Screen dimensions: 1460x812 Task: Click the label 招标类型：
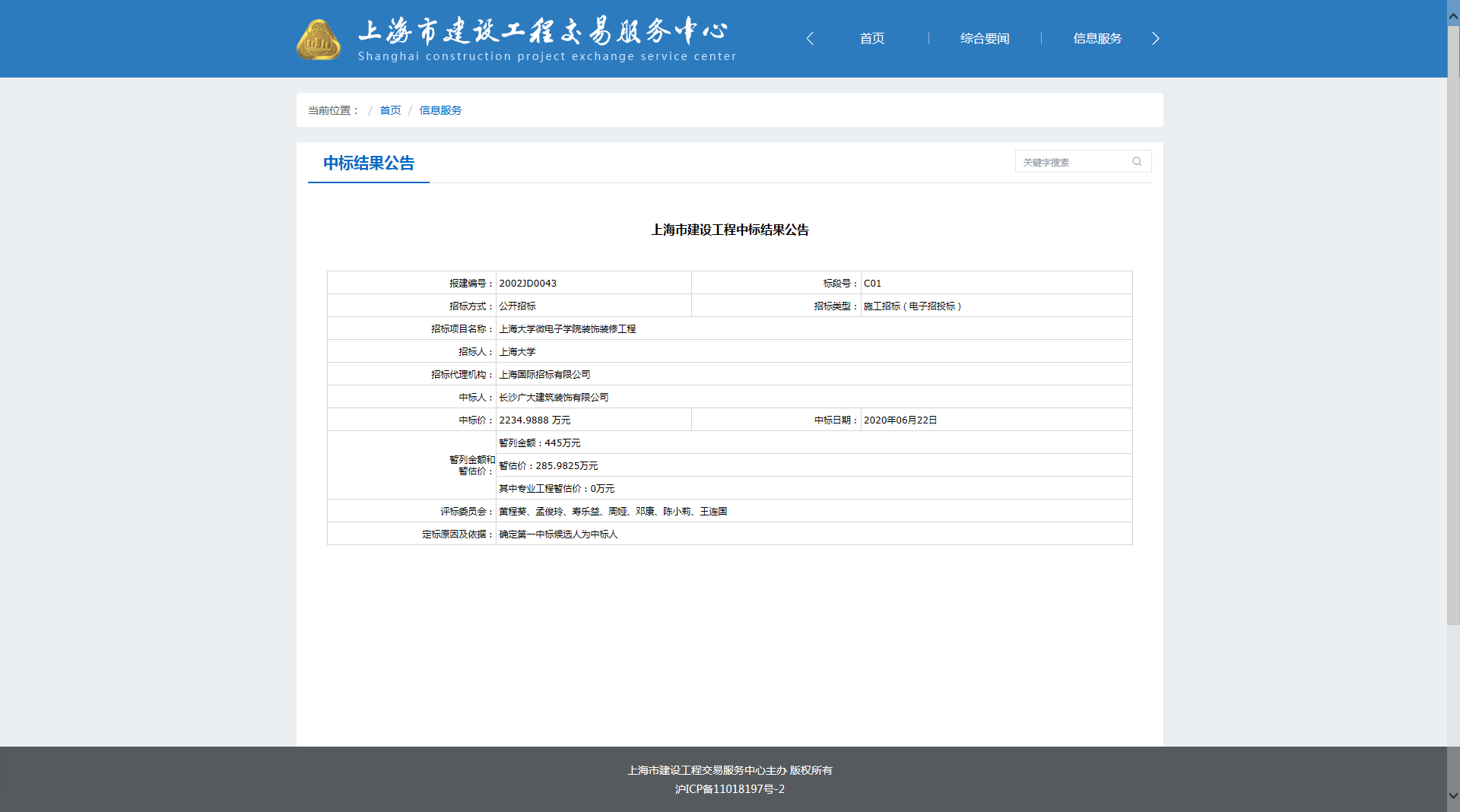tap(836, 306)
